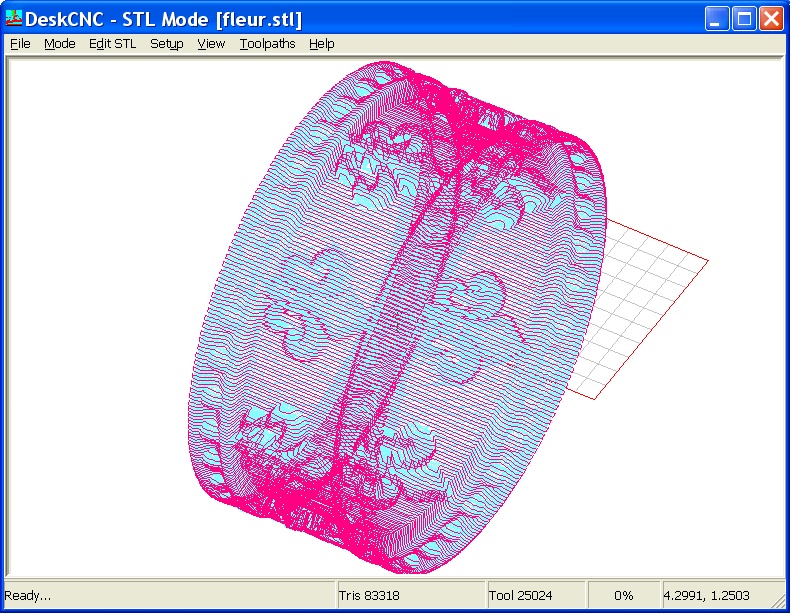This screenshot has width=791, height=614.
Task: Minimize the DeskCNC window
Action: click(x=718, y=19)
